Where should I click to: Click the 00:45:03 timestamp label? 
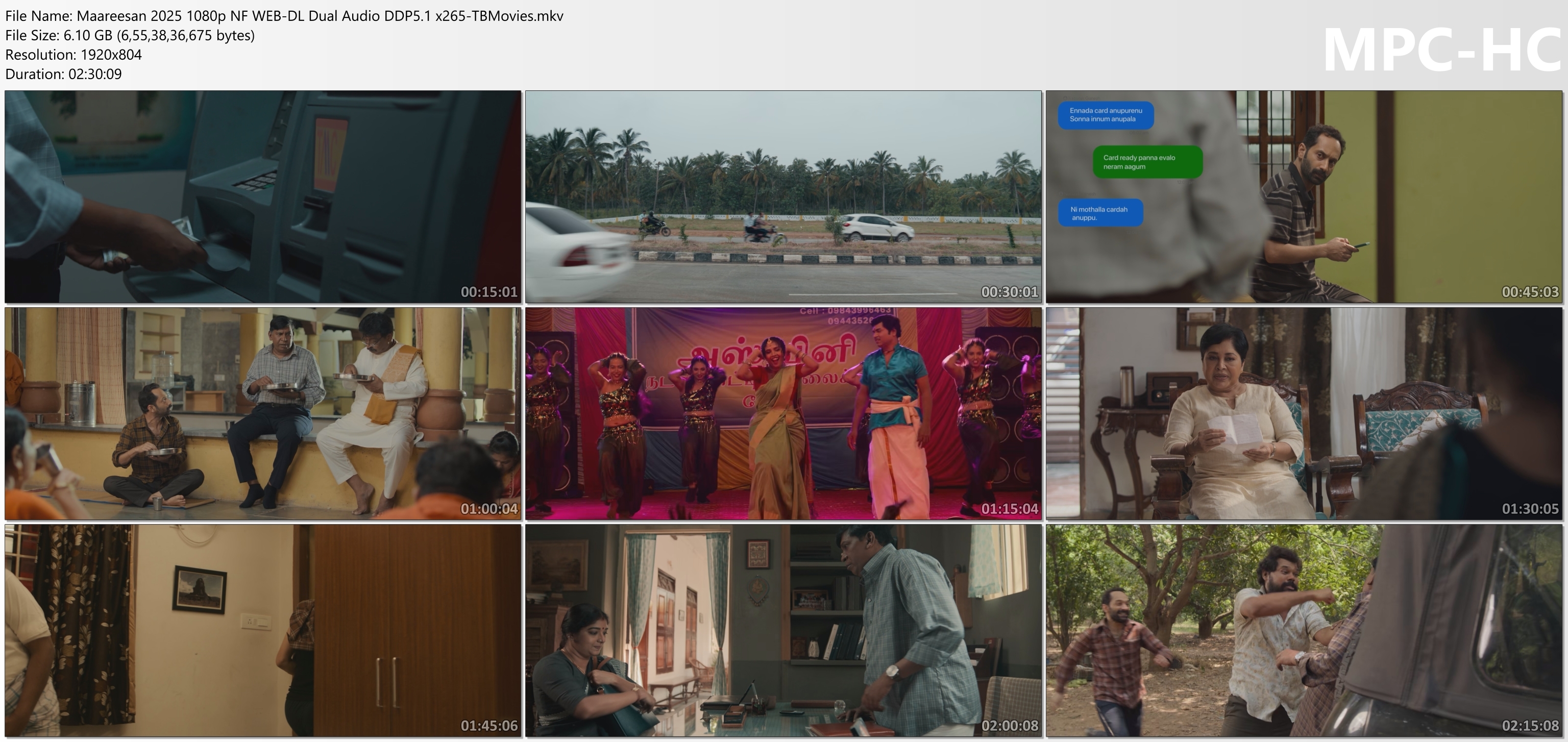(1530, 292)
